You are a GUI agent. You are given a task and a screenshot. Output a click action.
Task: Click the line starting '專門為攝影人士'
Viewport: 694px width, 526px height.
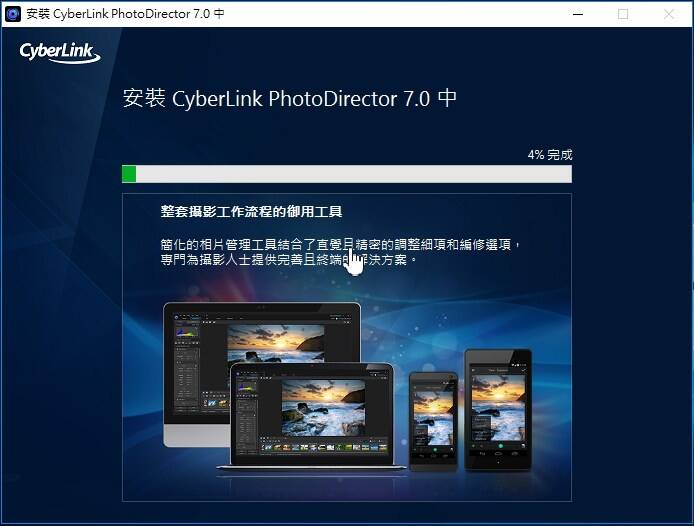point(288,259)
